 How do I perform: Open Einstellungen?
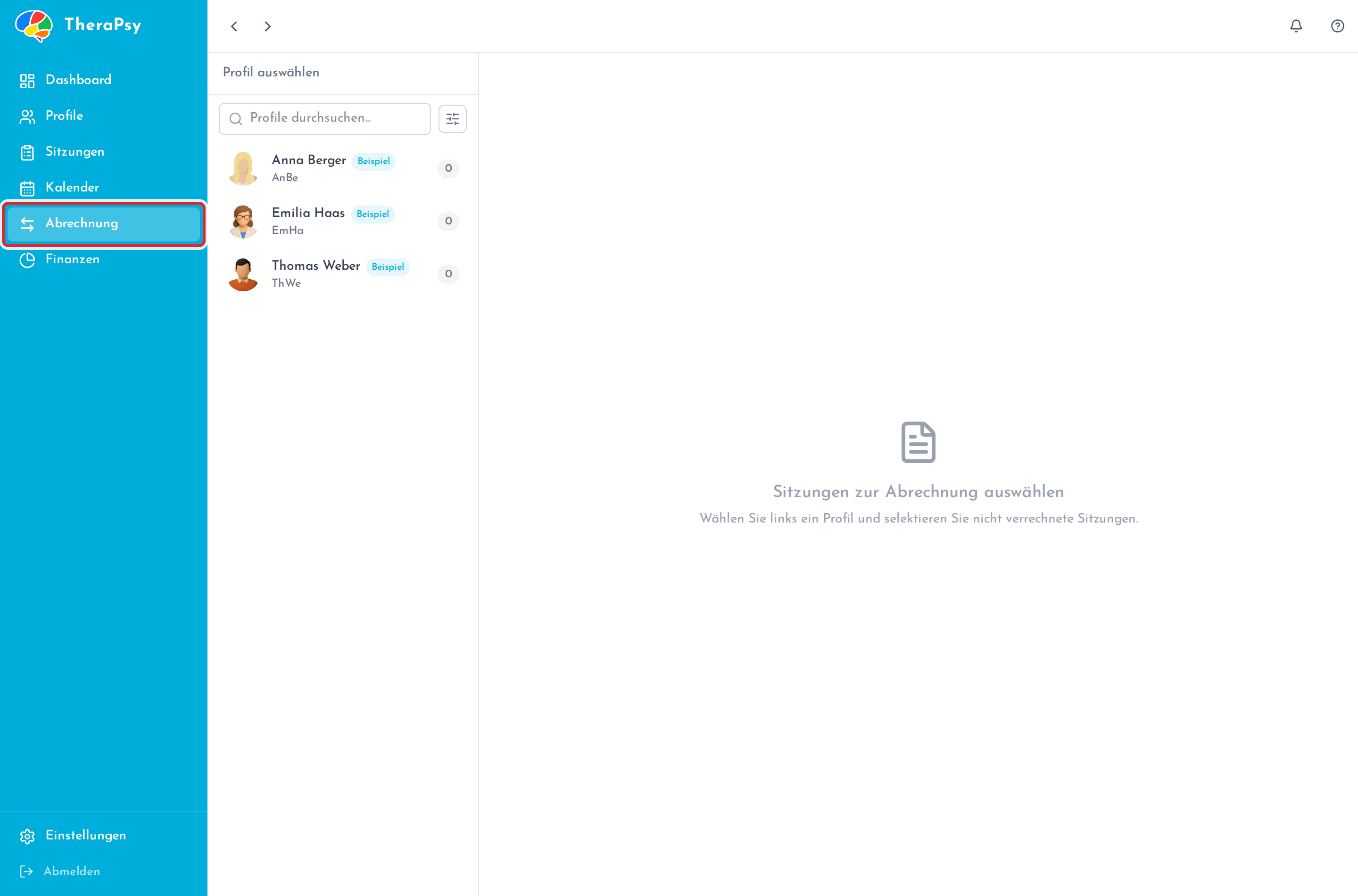coord(103,836)
